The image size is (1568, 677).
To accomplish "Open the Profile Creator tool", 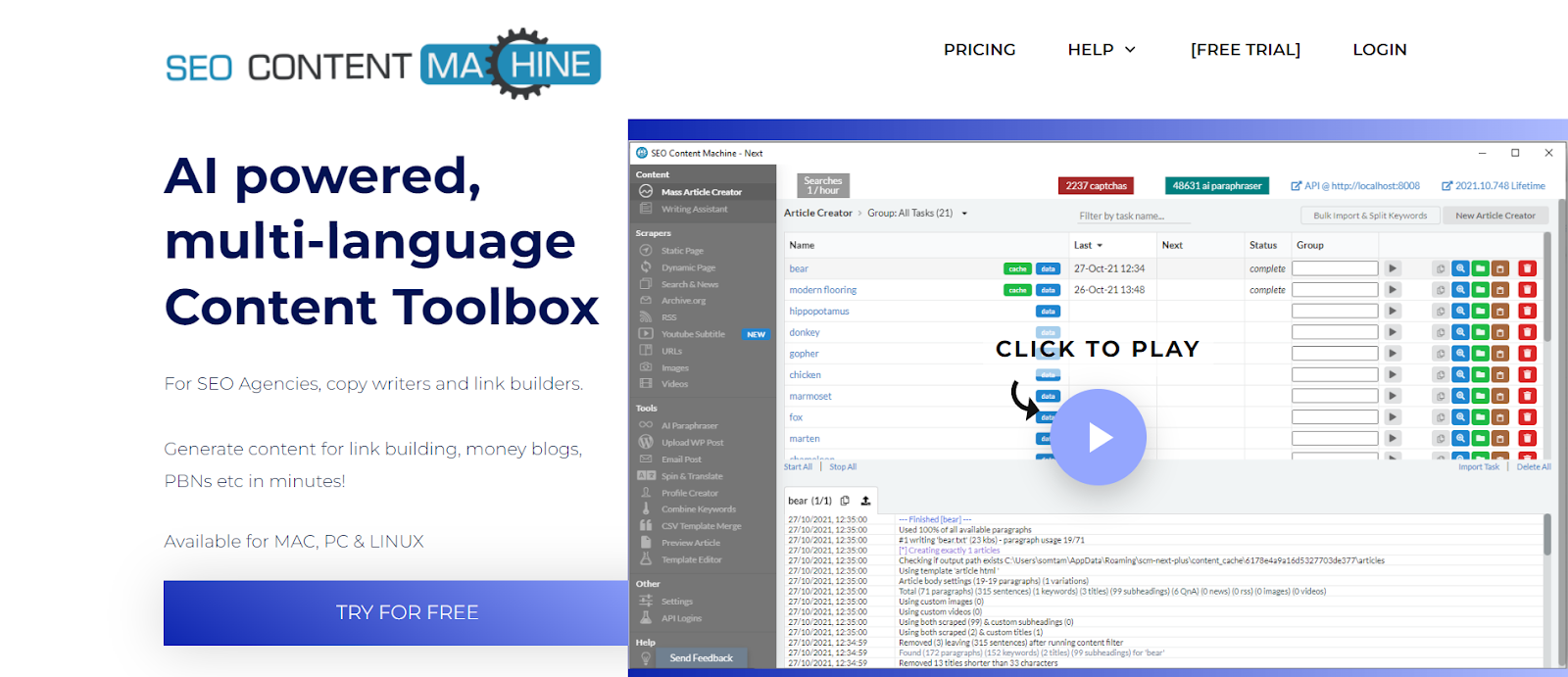I will (690, 493).
